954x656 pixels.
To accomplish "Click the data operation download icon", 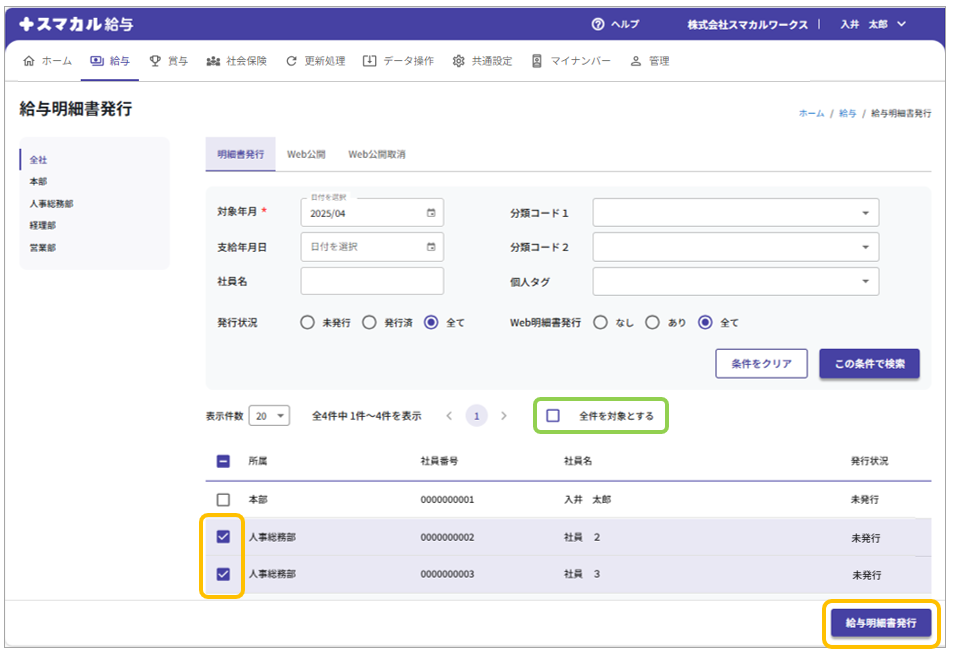I will [369, 61].
